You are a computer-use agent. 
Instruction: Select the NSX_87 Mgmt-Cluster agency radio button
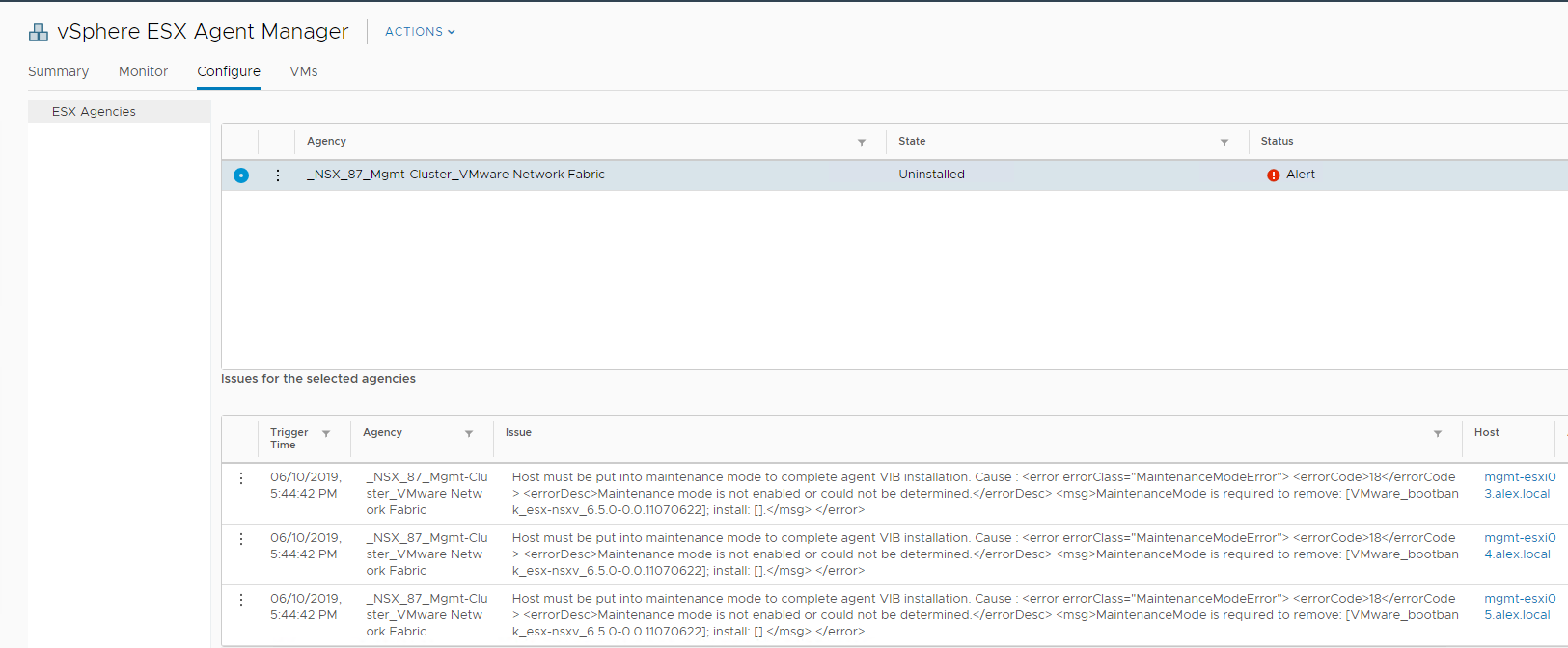(241, 175)
